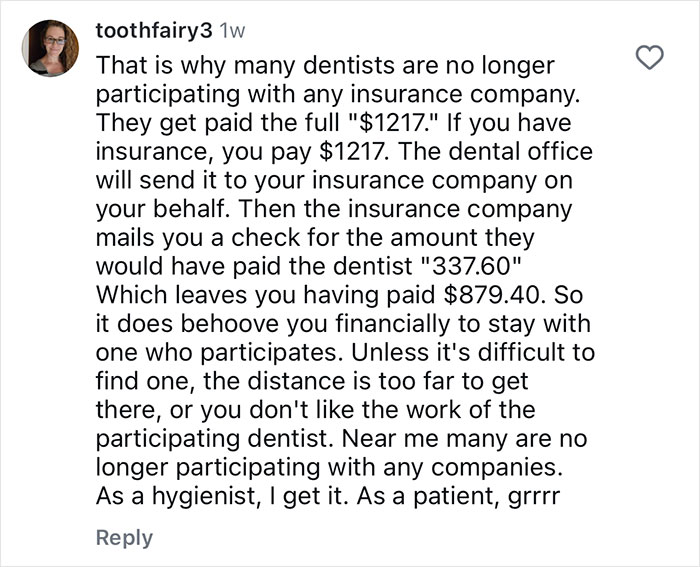Click the 1w timestamp
Viewport: 700px width, 567px height.
pos(231,30)
